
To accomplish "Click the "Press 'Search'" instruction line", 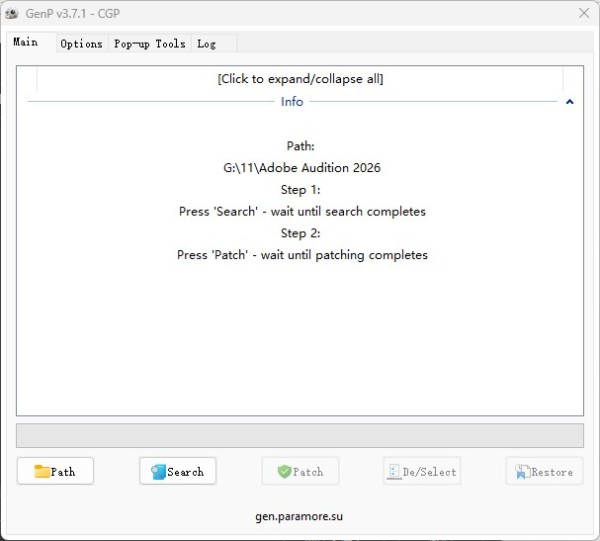I will (x=302, y=211).
